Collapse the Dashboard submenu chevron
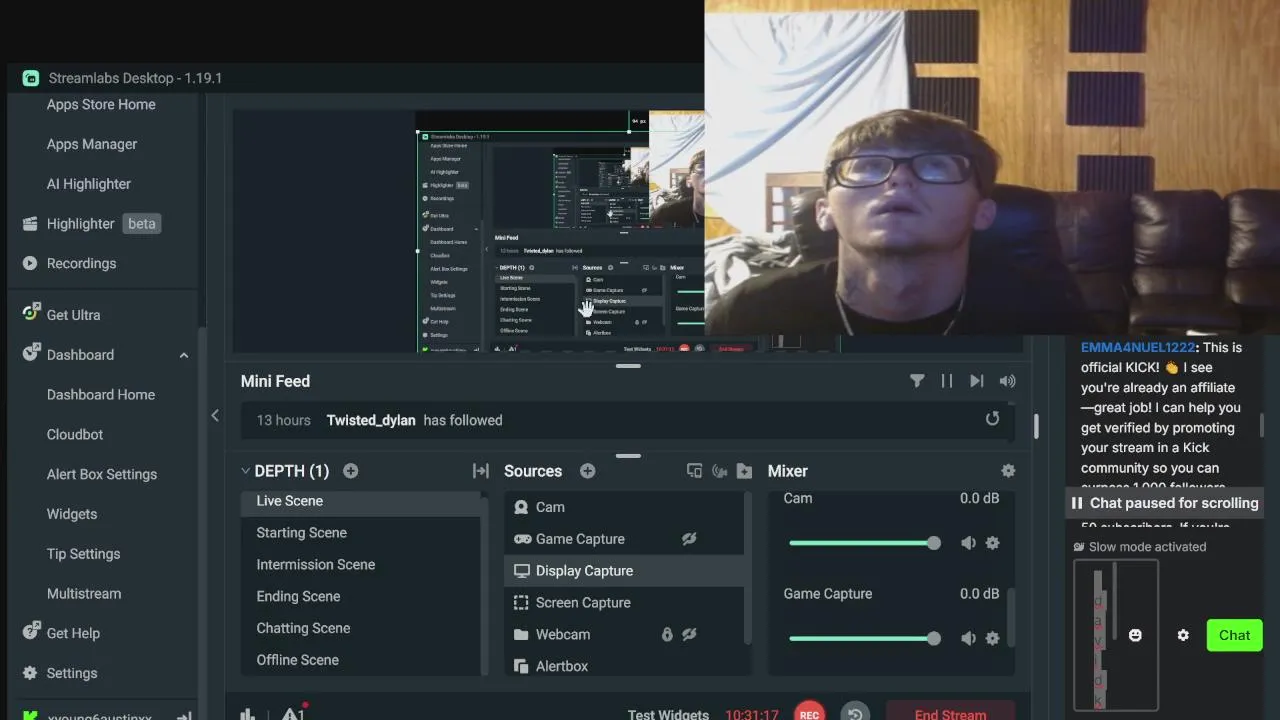 coord(184,355)
